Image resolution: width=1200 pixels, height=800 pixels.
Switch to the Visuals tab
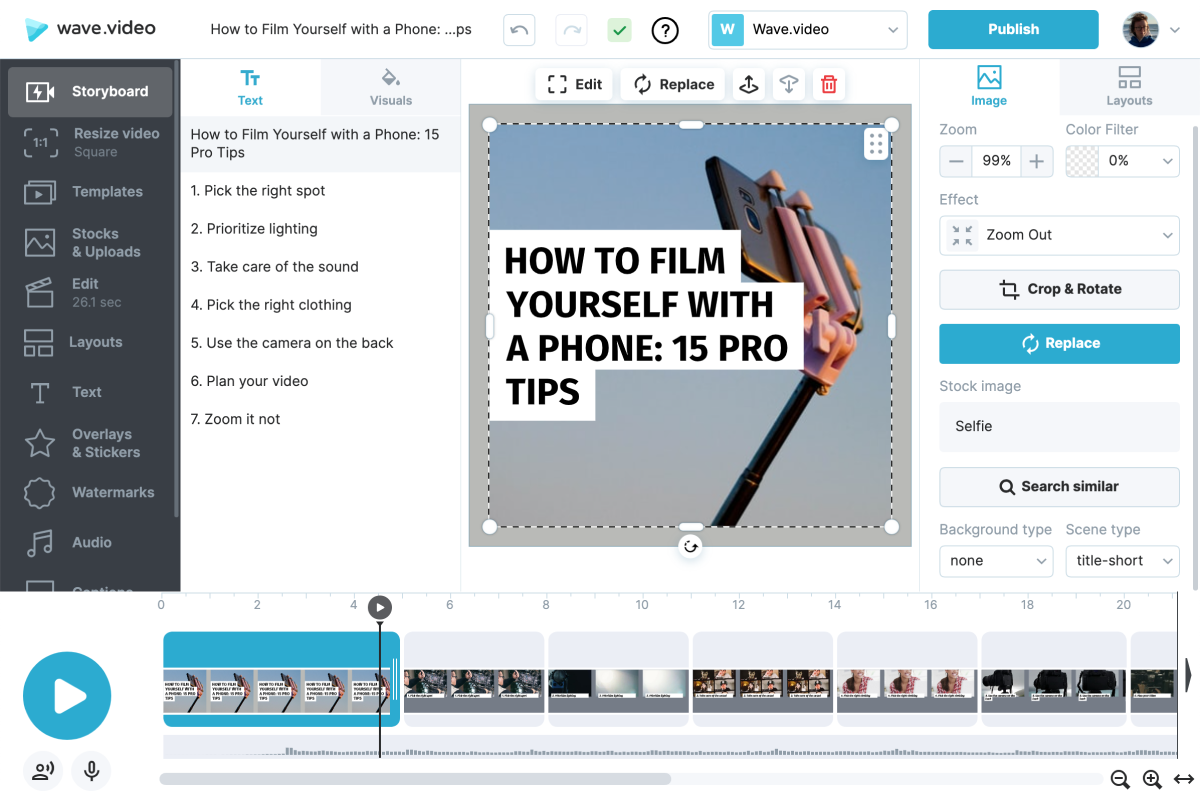tap(391, 87)
